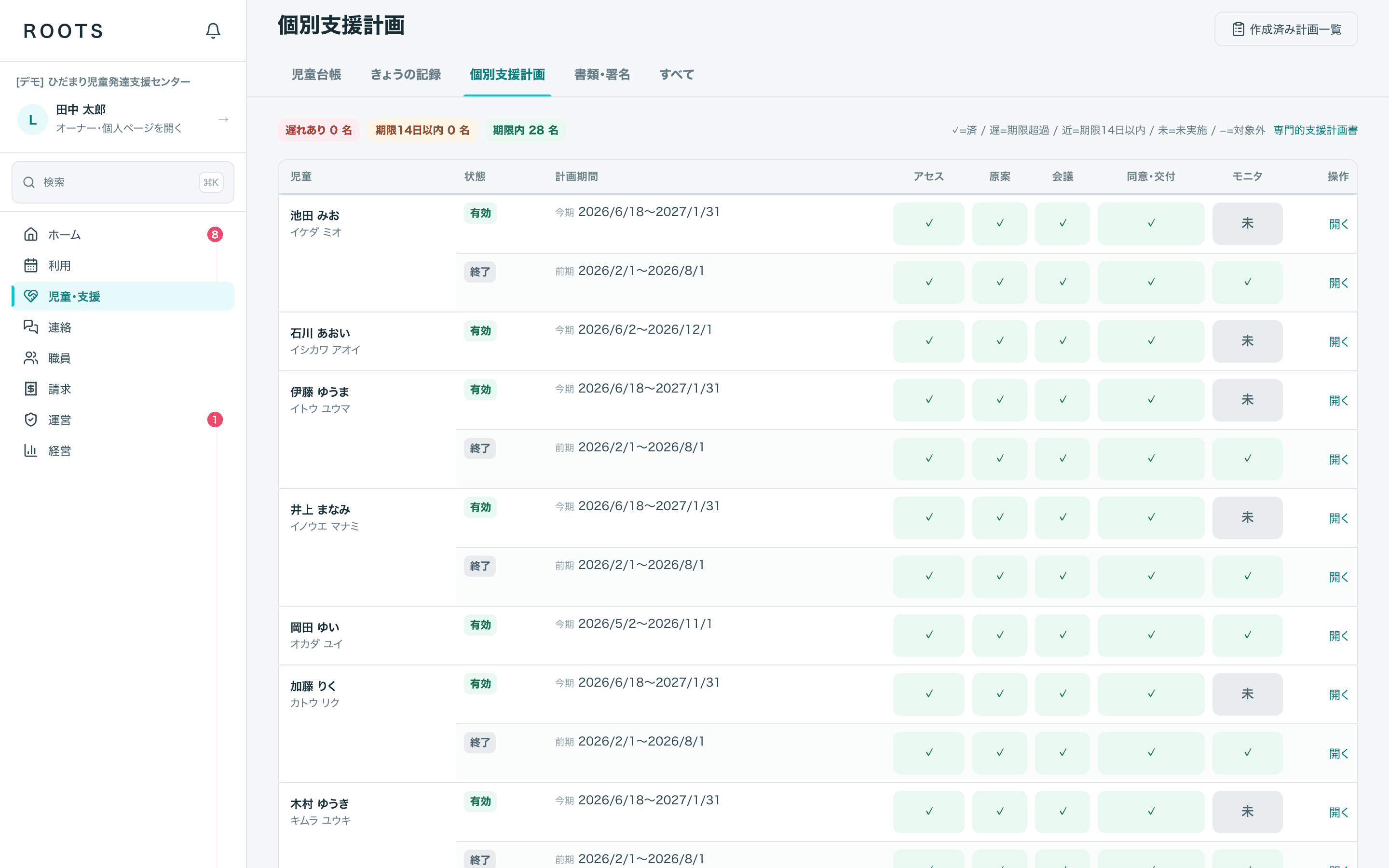
Task: Open 池田 みお current plan with 開く
Action: pyautogui.click(x=1338, y=224)
